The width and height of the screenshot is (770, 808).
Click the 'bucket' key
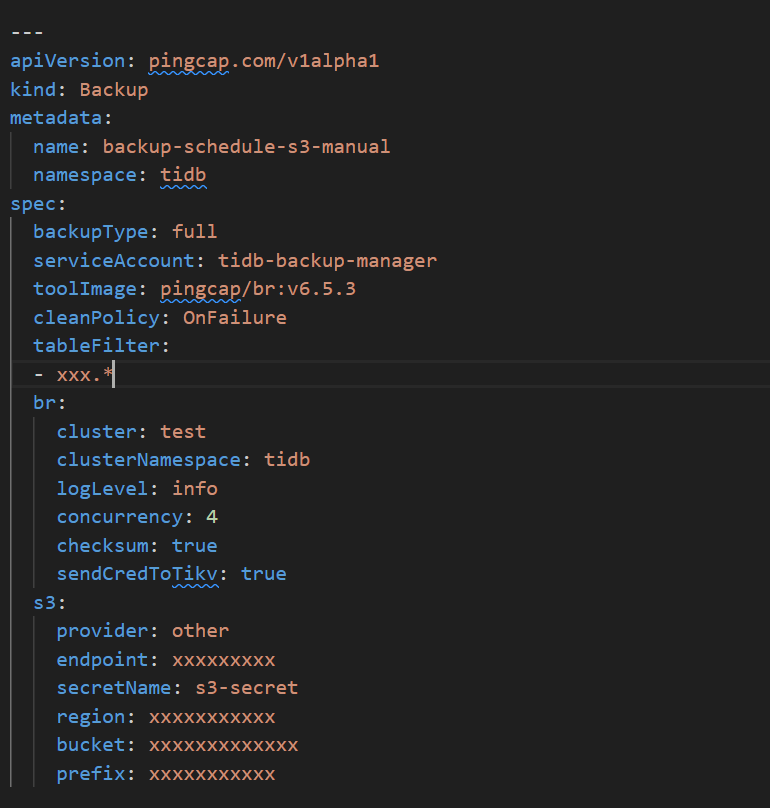91,745
